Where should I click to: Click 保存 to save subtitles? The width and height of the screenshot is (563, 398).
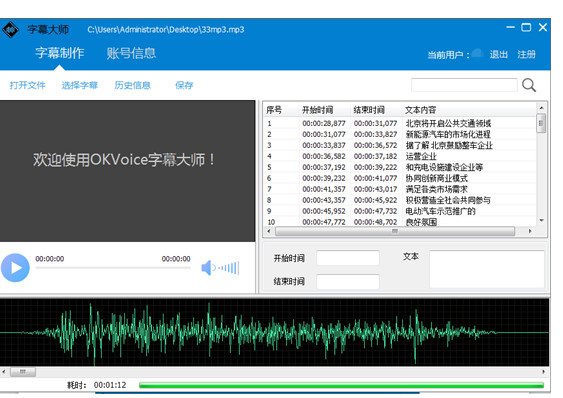[x=184, y=85]
